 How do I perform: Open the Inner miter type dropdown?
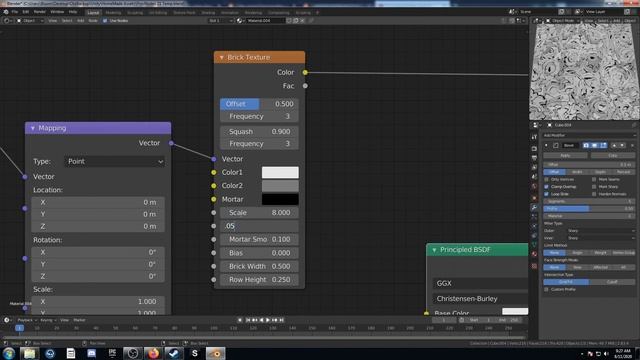(x=601, y=238)
